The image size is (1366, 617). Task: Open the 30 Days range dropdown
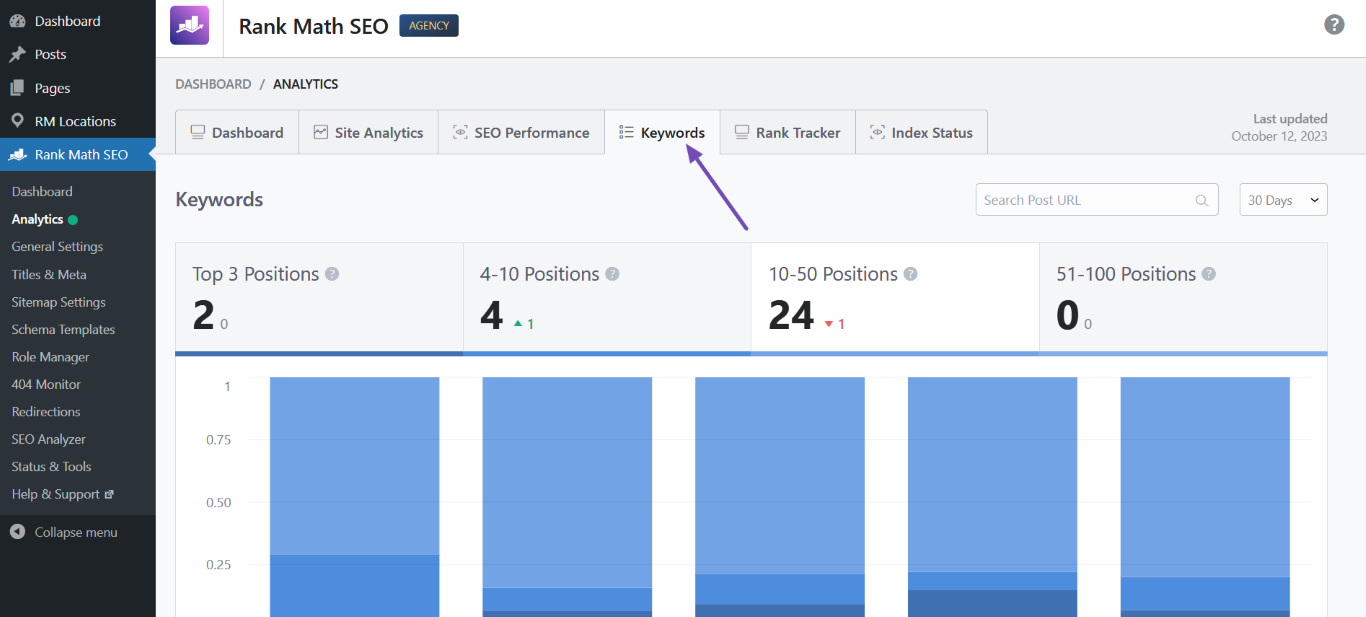point(1284,200)
